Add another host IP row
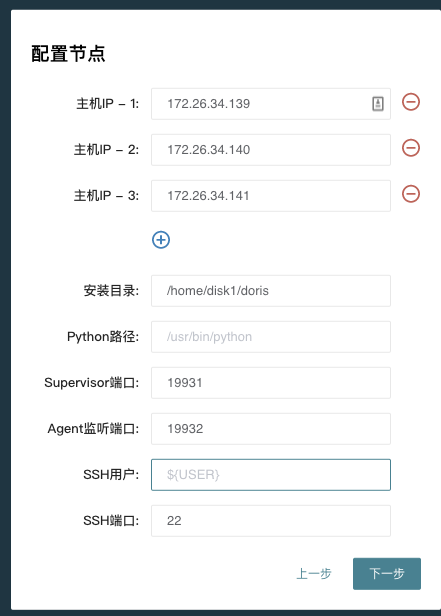Viewport: 441px width, 616px height. click(161, 240)
